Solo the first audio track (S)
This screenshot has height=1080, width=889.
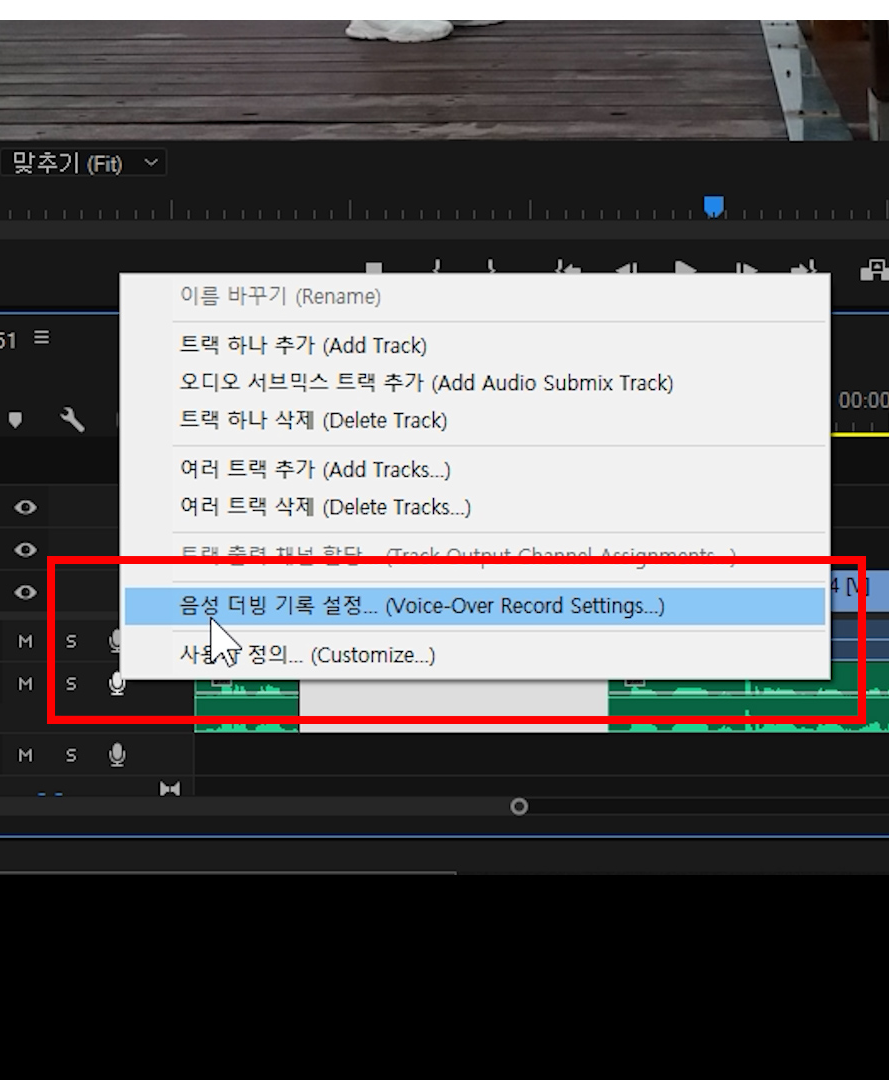tap(71, 641)
